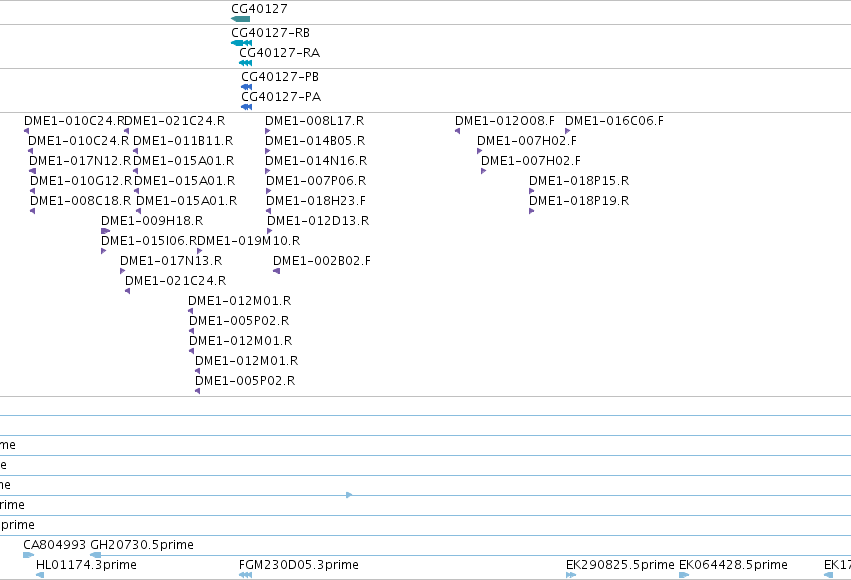Click the lone unlabeled light-blue arrow glyph

pyautogui.click(x=350, y=495)
